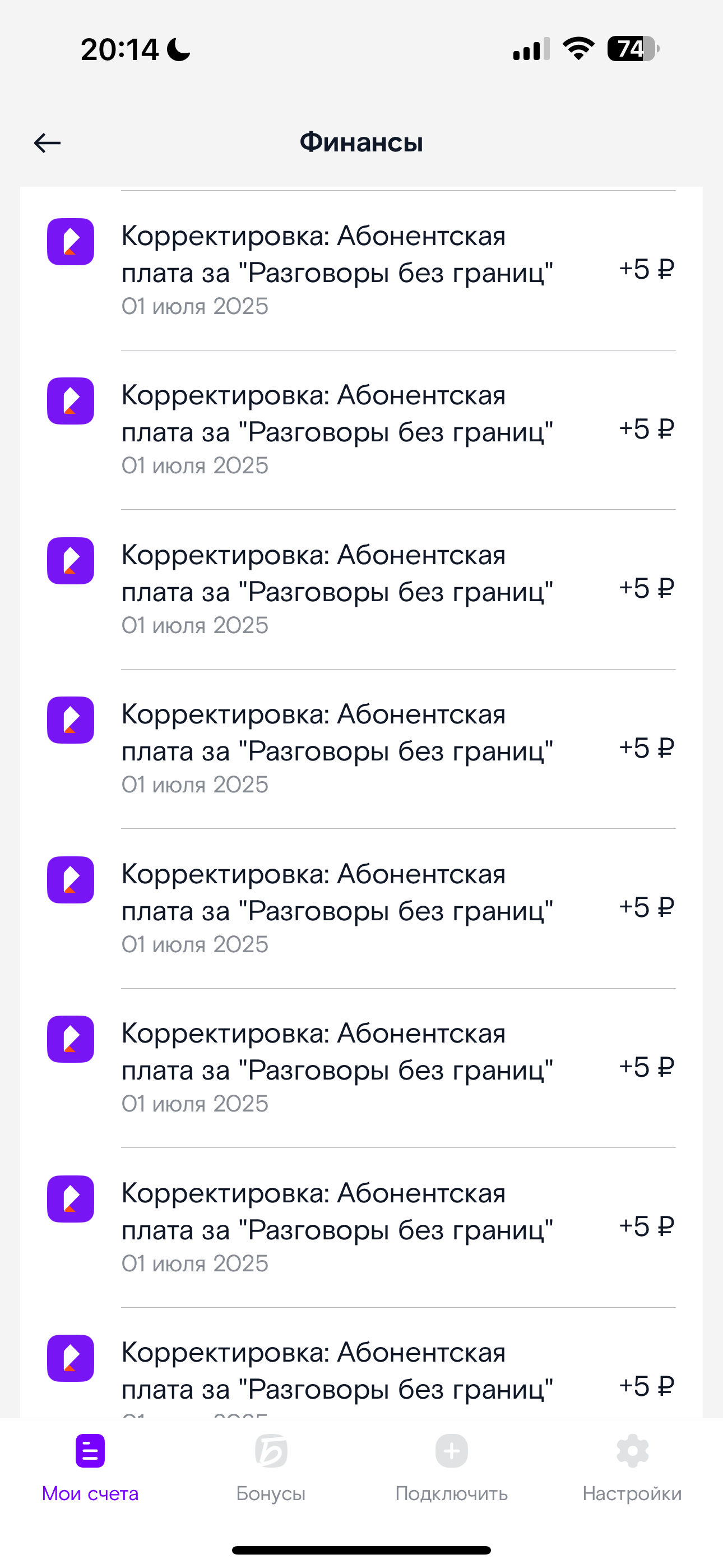Tap the Wi-Fi status icon
This screenshot has height=1568, width=723.
pyautogui.click(x=578, y=49)
